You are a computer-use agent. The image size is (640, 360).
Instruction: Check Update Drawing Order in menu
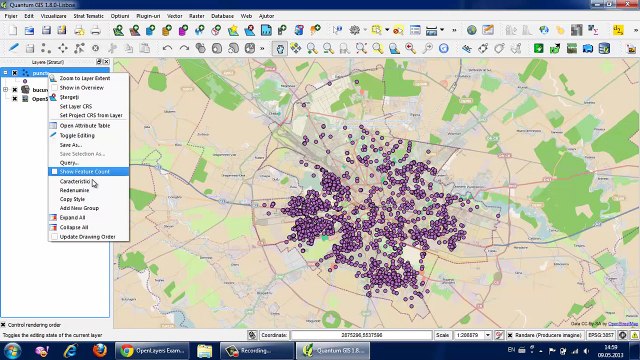point(54,237)
